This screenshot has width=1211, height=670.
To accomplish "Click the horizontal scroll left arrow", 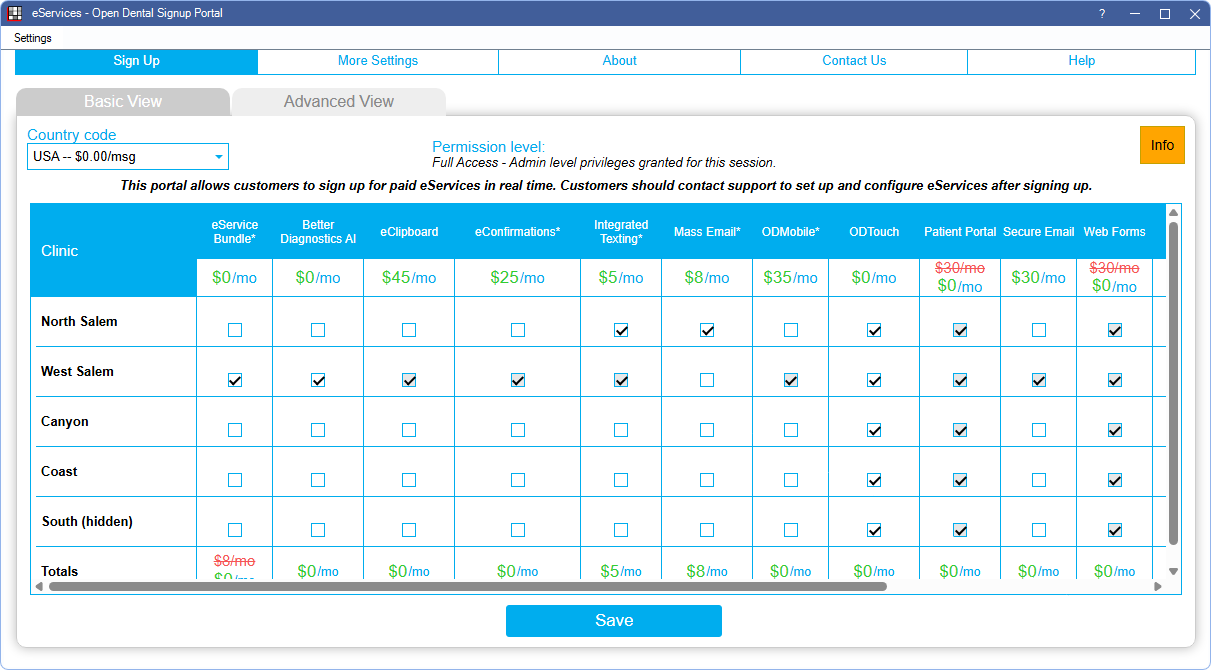I will click(39, 586).
